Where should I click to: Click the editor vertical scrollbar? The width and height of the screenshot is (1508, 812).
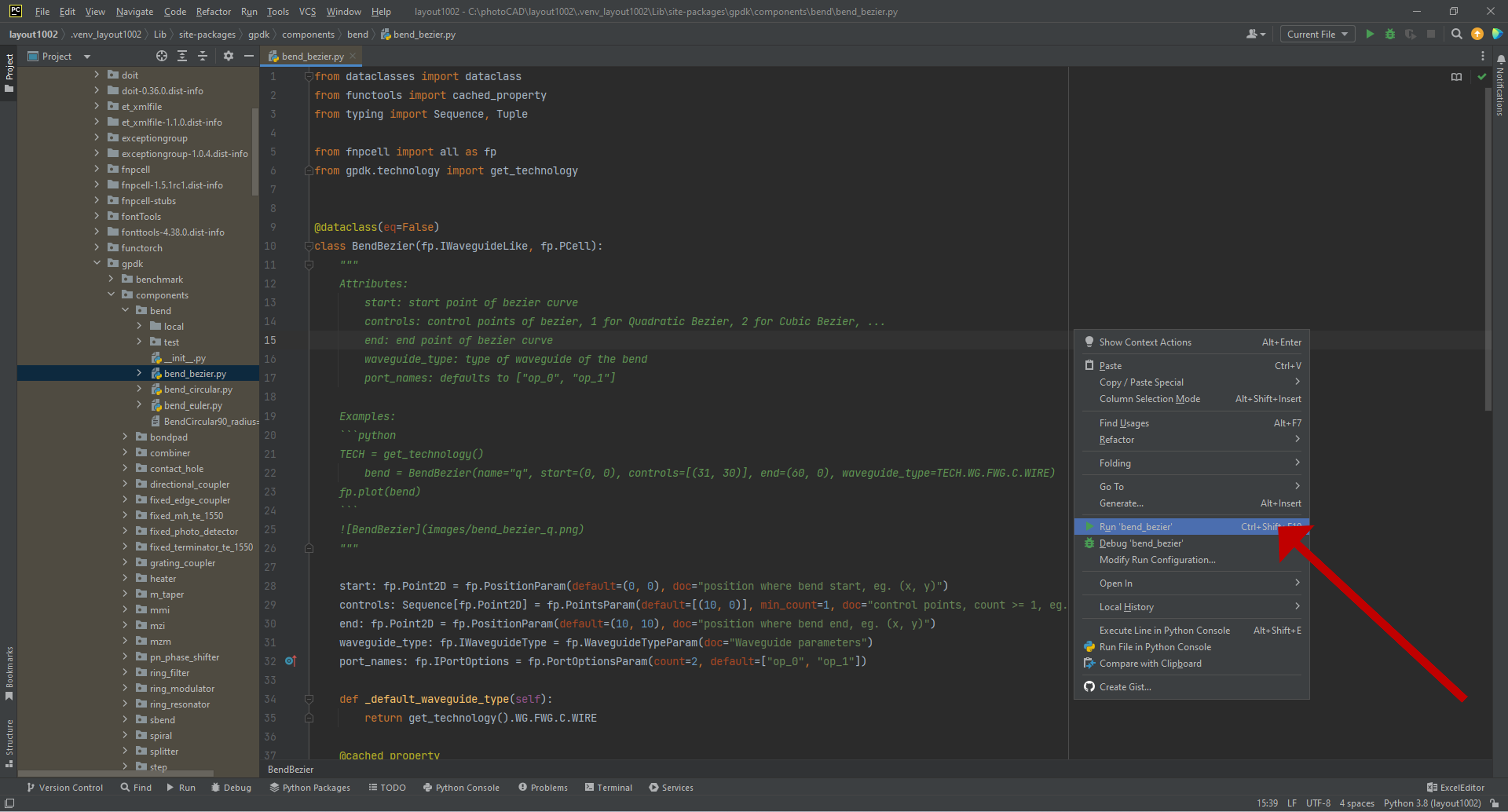1487,249
